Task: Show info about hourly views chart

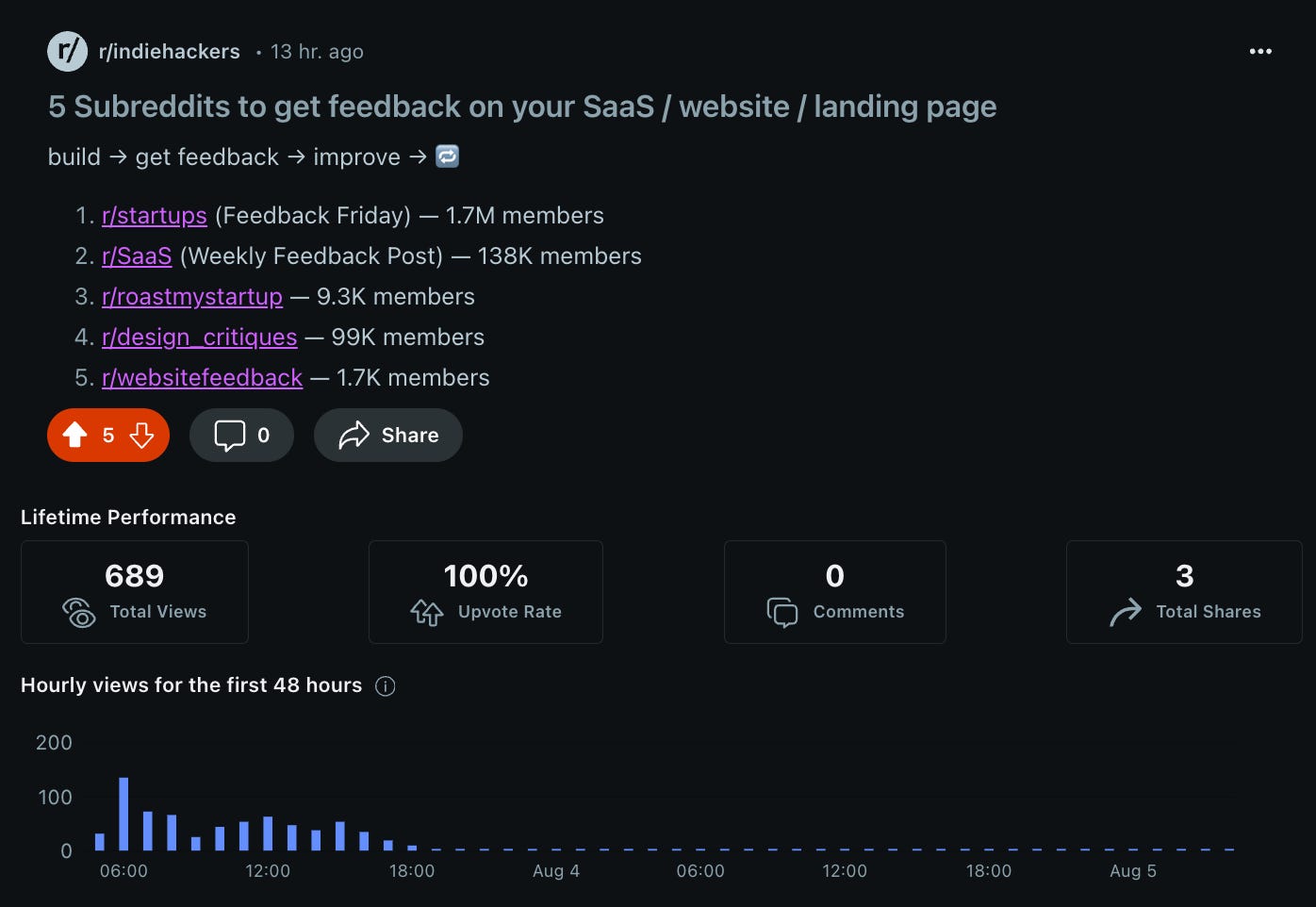Action: (385, 686)
